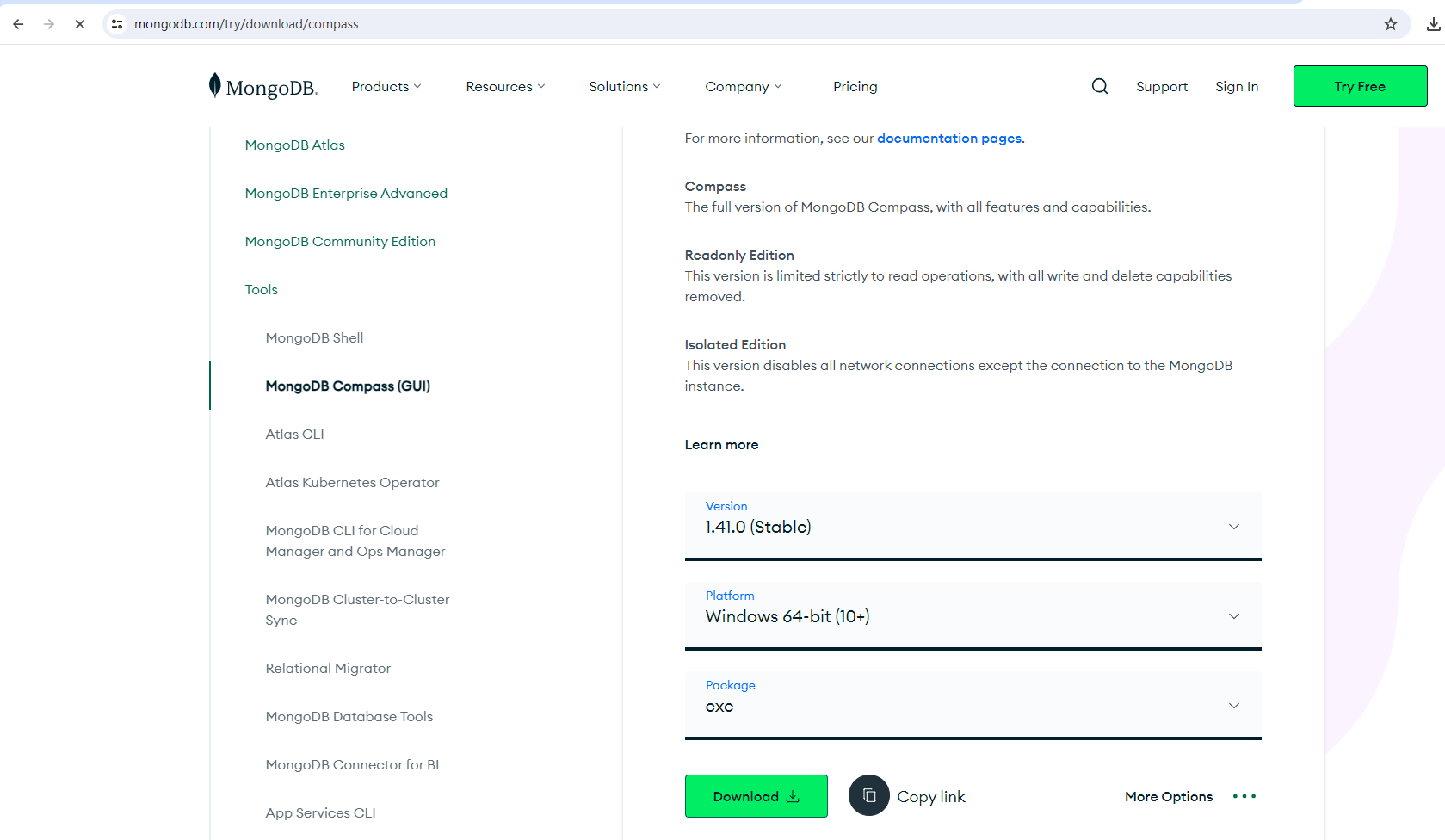
Task: Select the Tools section in the sidebar
Action: pos(262,289)
